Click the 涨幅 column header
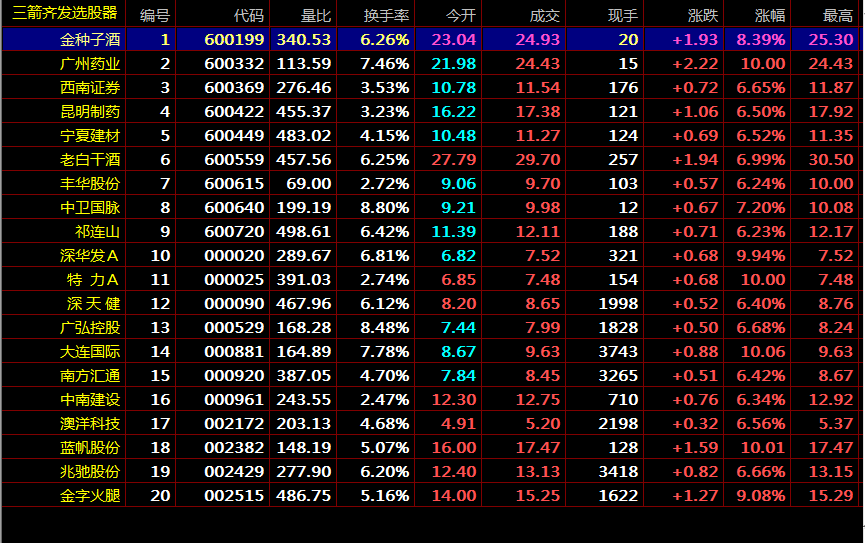 tap(770, 15)
